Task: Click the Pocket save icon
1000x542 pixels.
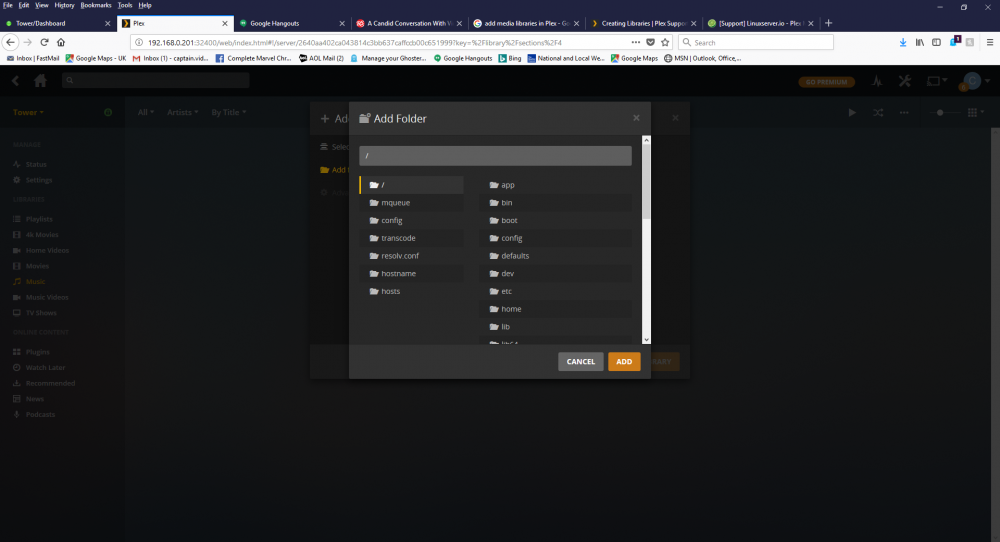Action: coord(651,42)
